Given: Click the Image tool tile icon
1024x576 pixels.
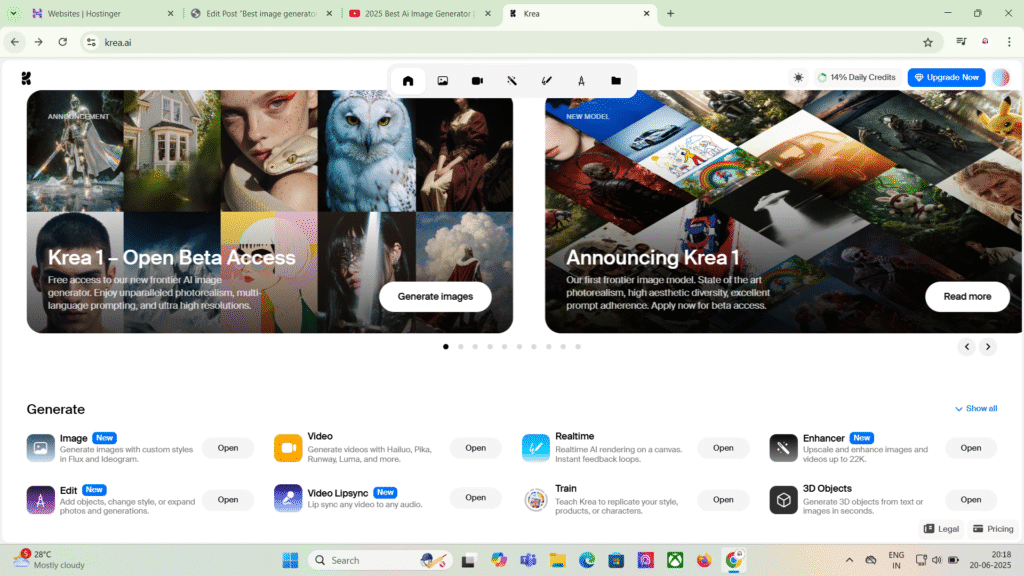Looking at the screenshot, I should point(40,448).
